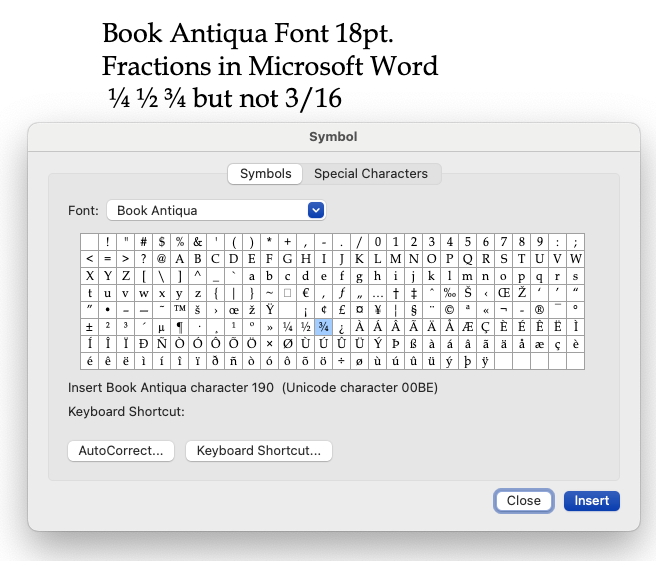Choose the Œ ligature symbol cell
The image size is (656, 561).
[x=503, y=293]
